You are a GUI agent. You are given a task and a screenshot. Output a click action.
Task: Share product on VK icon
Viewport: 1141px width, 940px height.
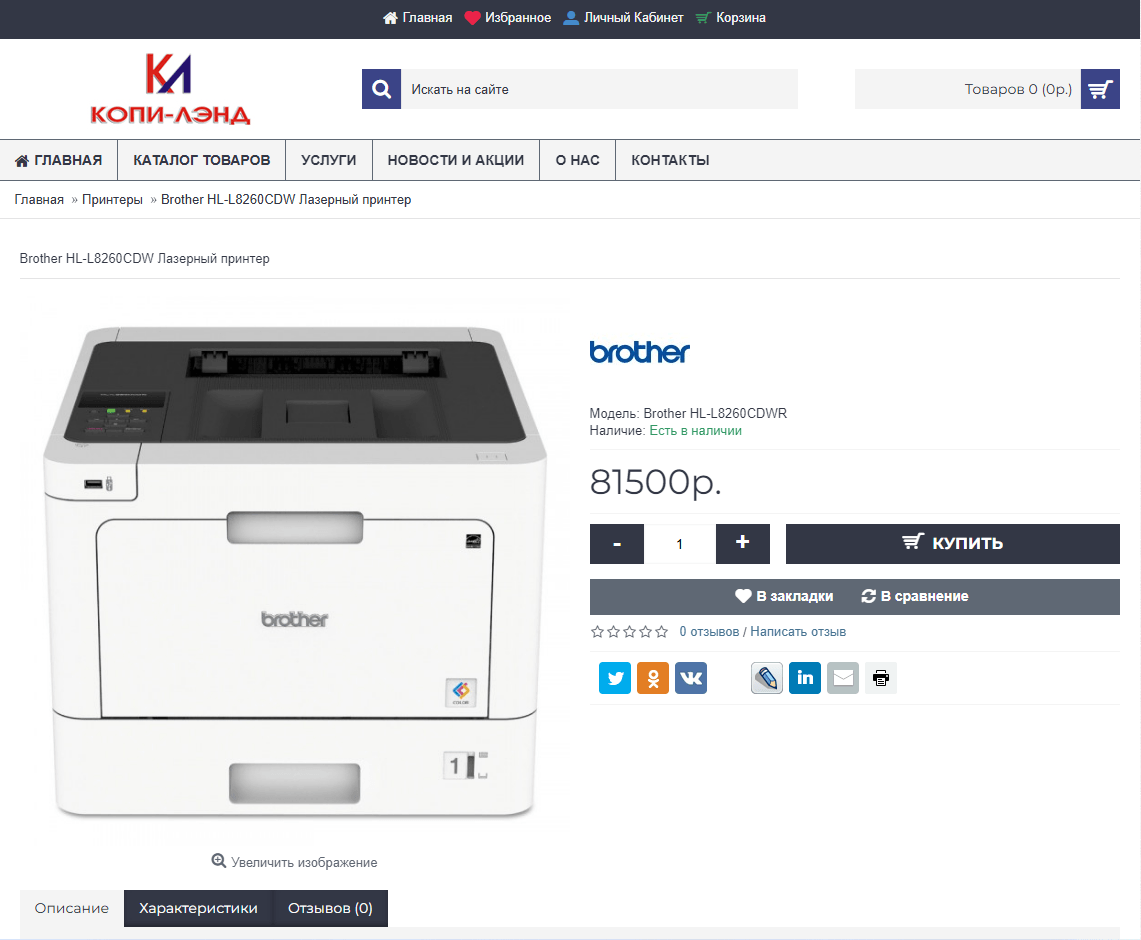(x=691, y=678)
